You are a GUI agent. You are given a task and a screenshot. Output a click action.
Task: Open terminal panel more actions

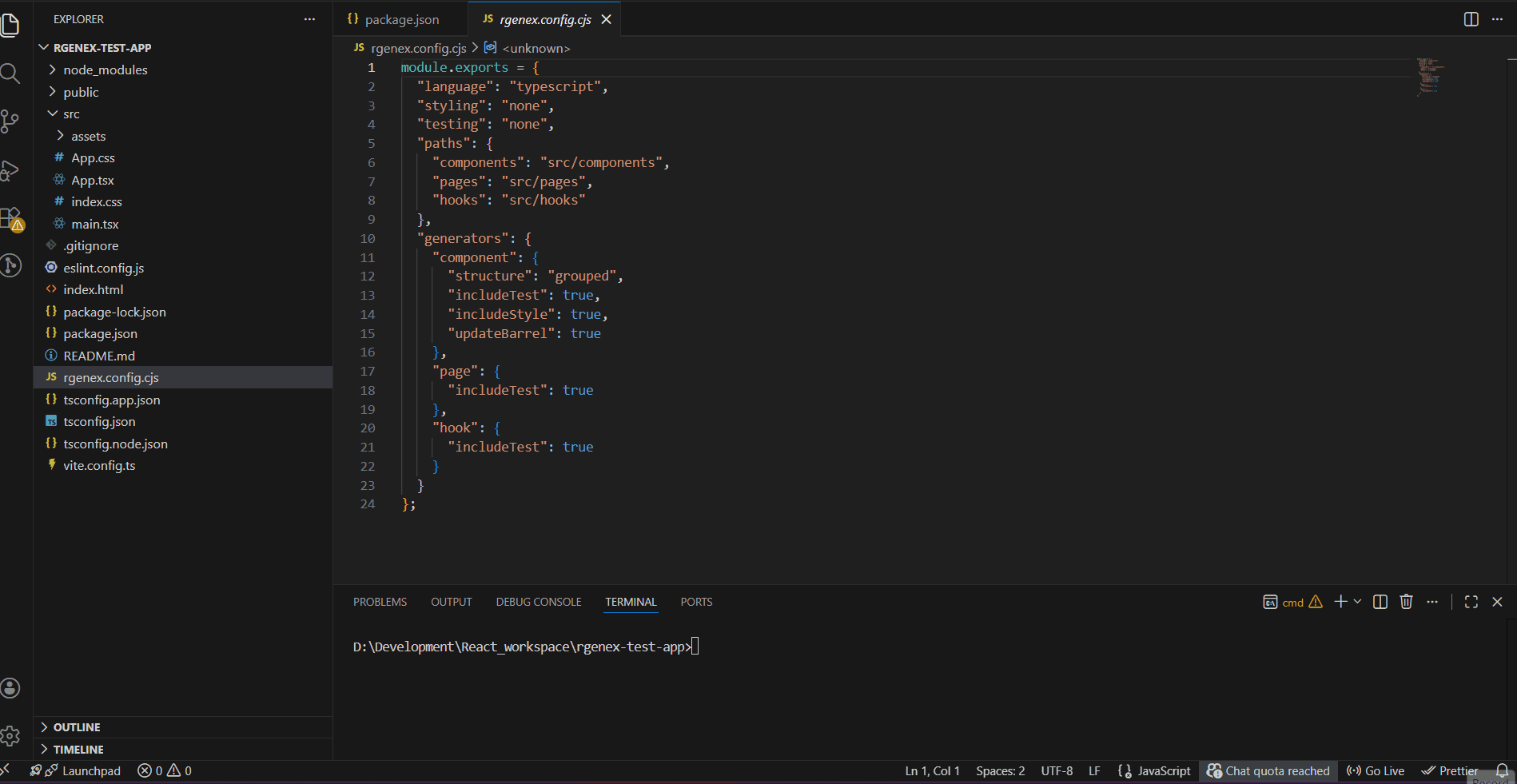coord(1432,602)
